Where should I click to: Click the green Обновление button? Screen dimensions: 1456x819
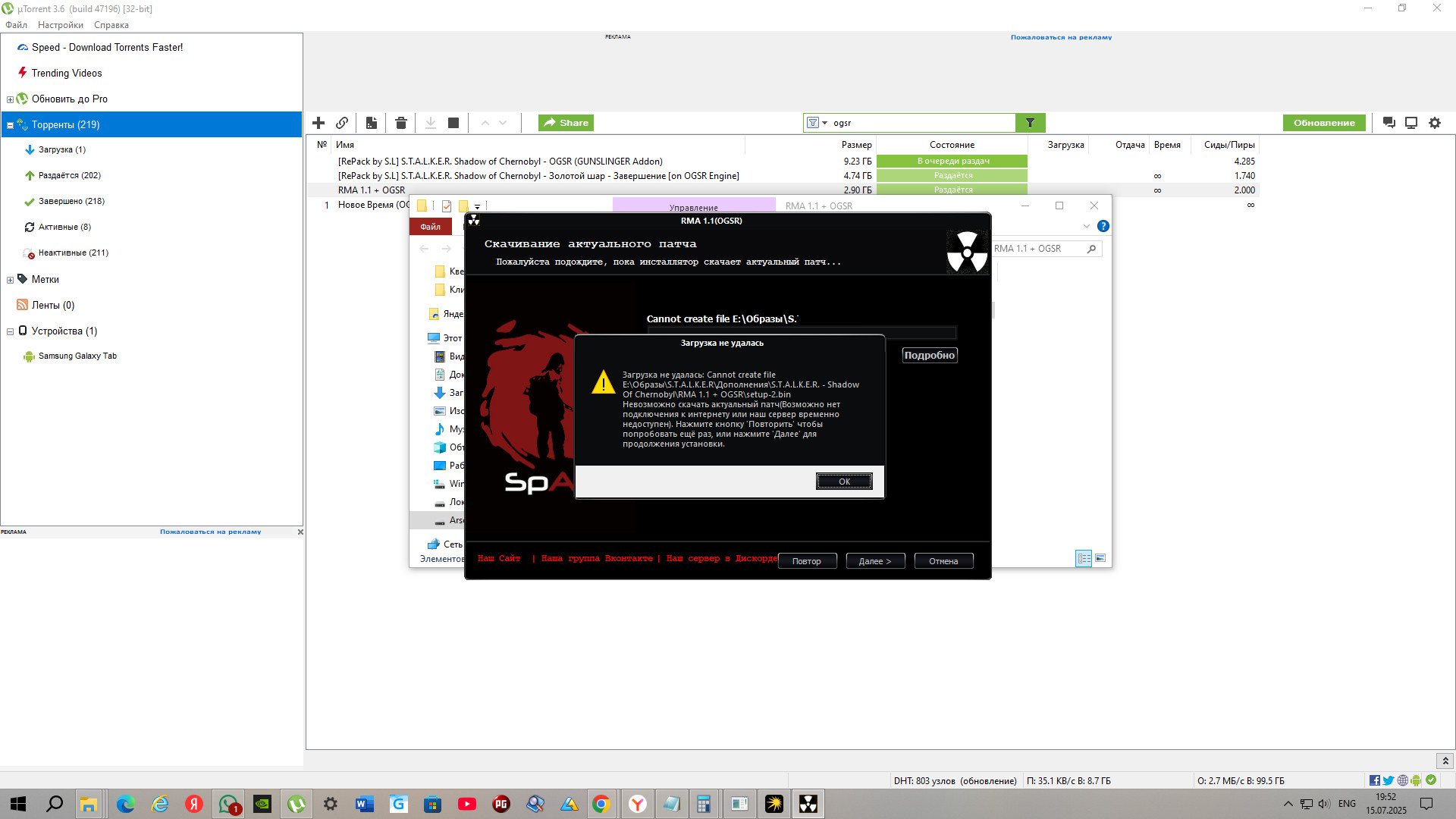(1324, 123)
